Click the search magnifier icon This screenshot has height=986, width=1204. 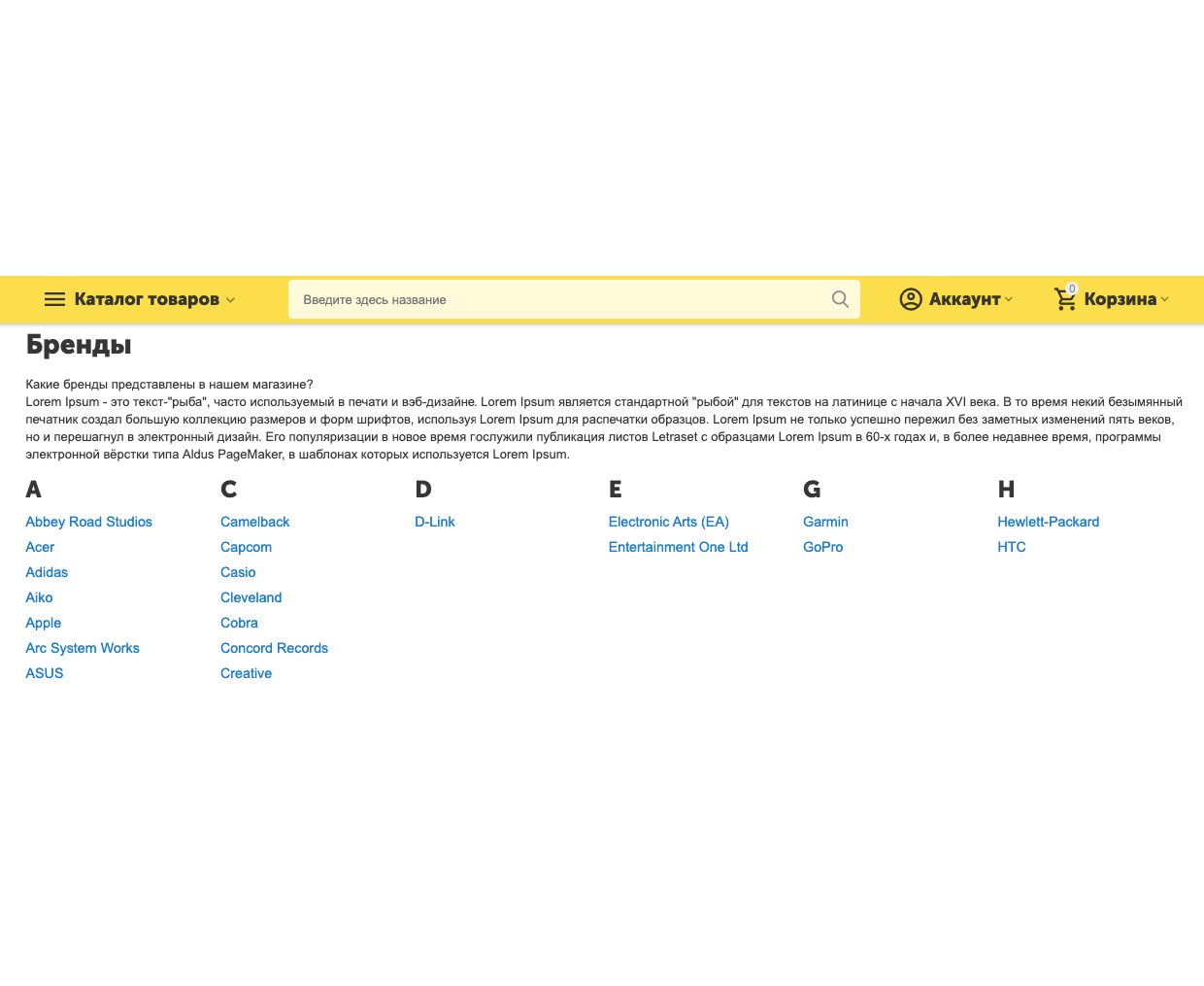tap(840, 299)
